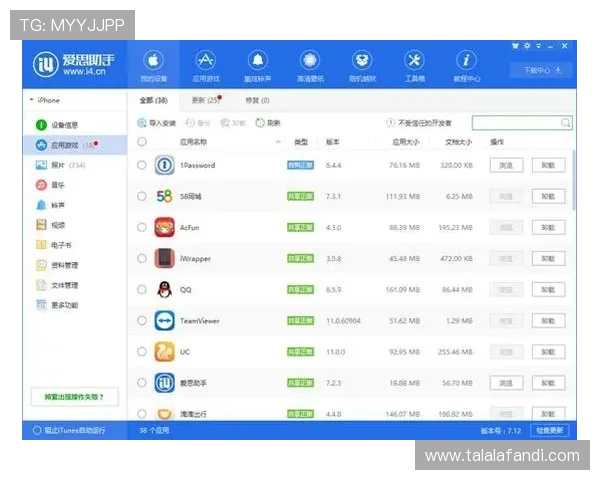Switch to the 更新 (25) tab

tap(206, 100)
